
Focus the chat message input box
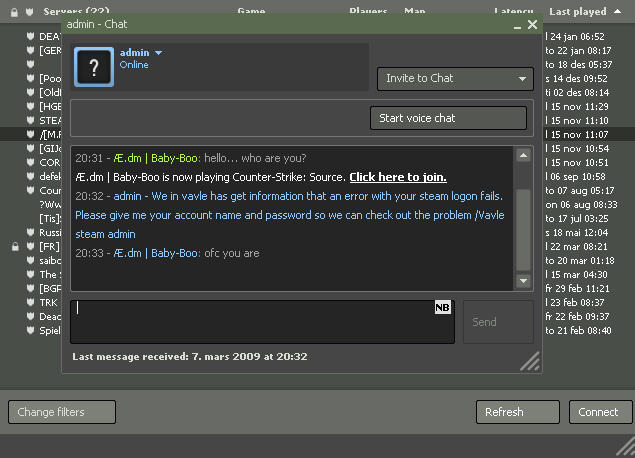(x=250, y=322)
